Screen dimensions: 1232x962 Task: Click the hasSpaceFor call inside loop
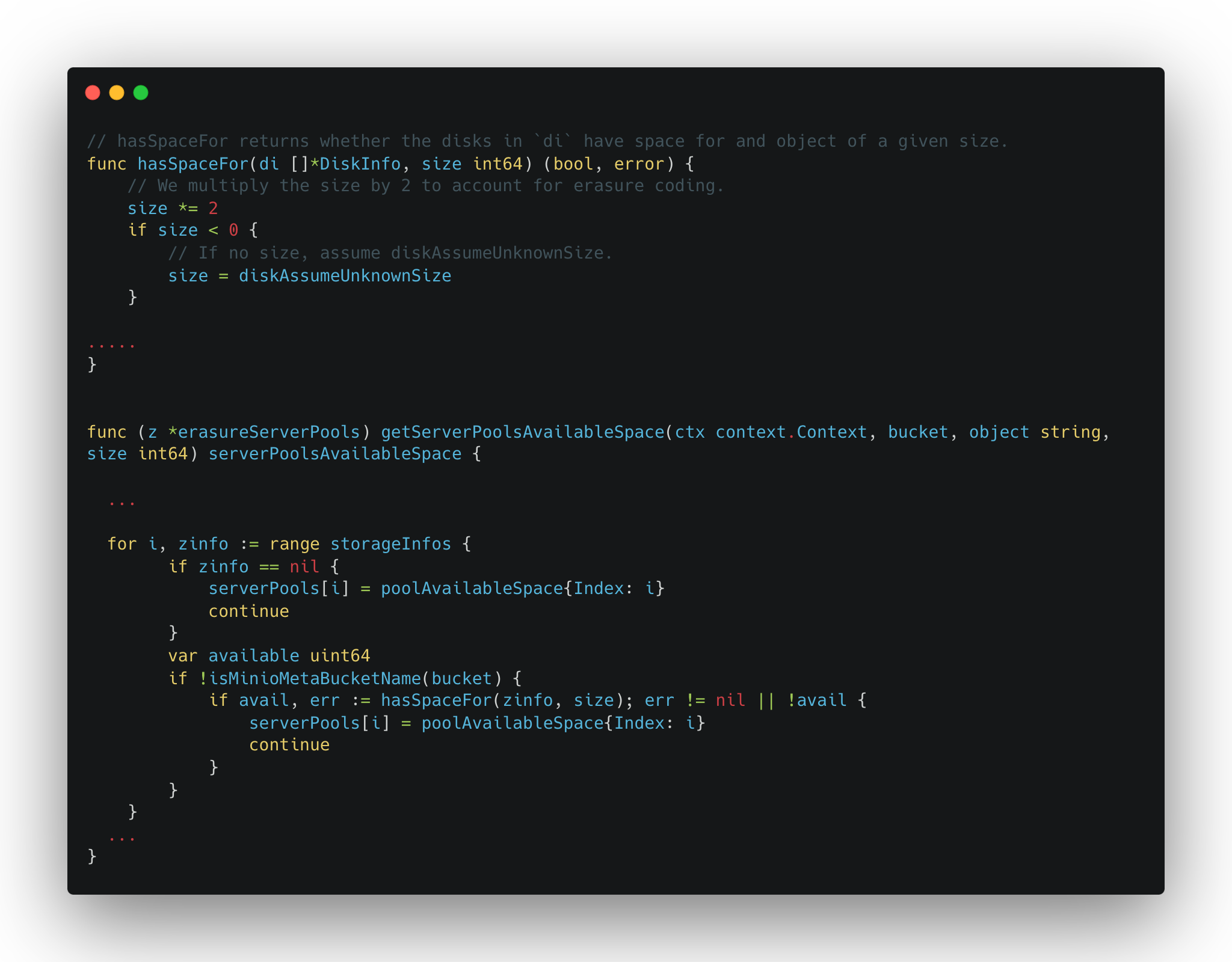point(436,700)
